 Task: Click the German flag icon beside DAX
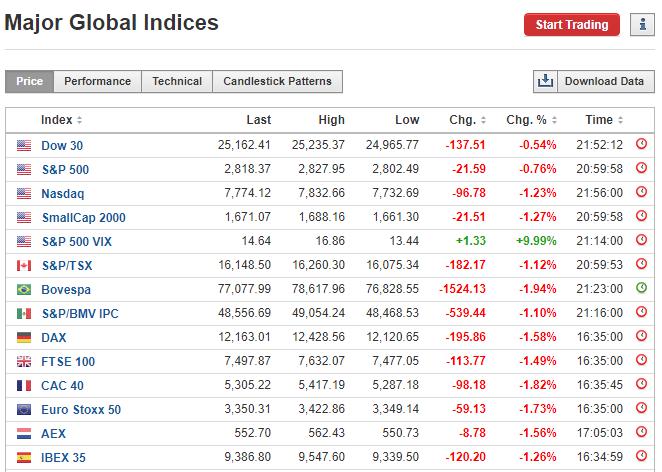(24, 338)
